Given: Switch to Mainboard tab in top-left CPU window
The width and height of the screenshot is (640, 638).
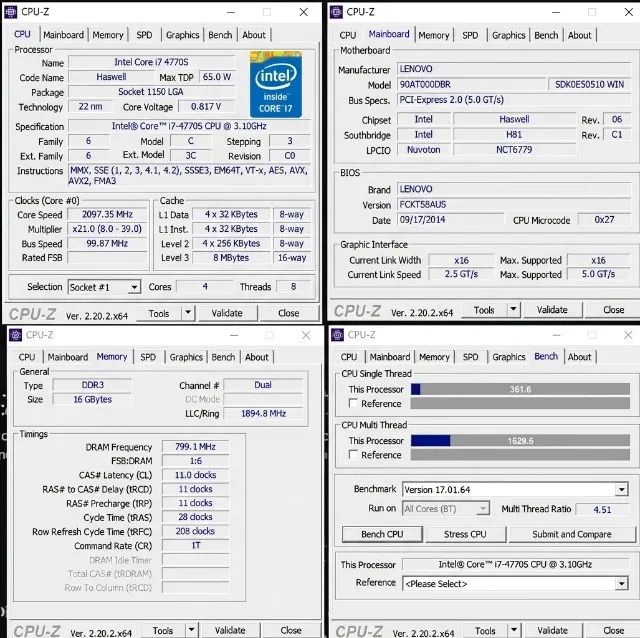Looking at the screenshot, I should click(63, 35).
